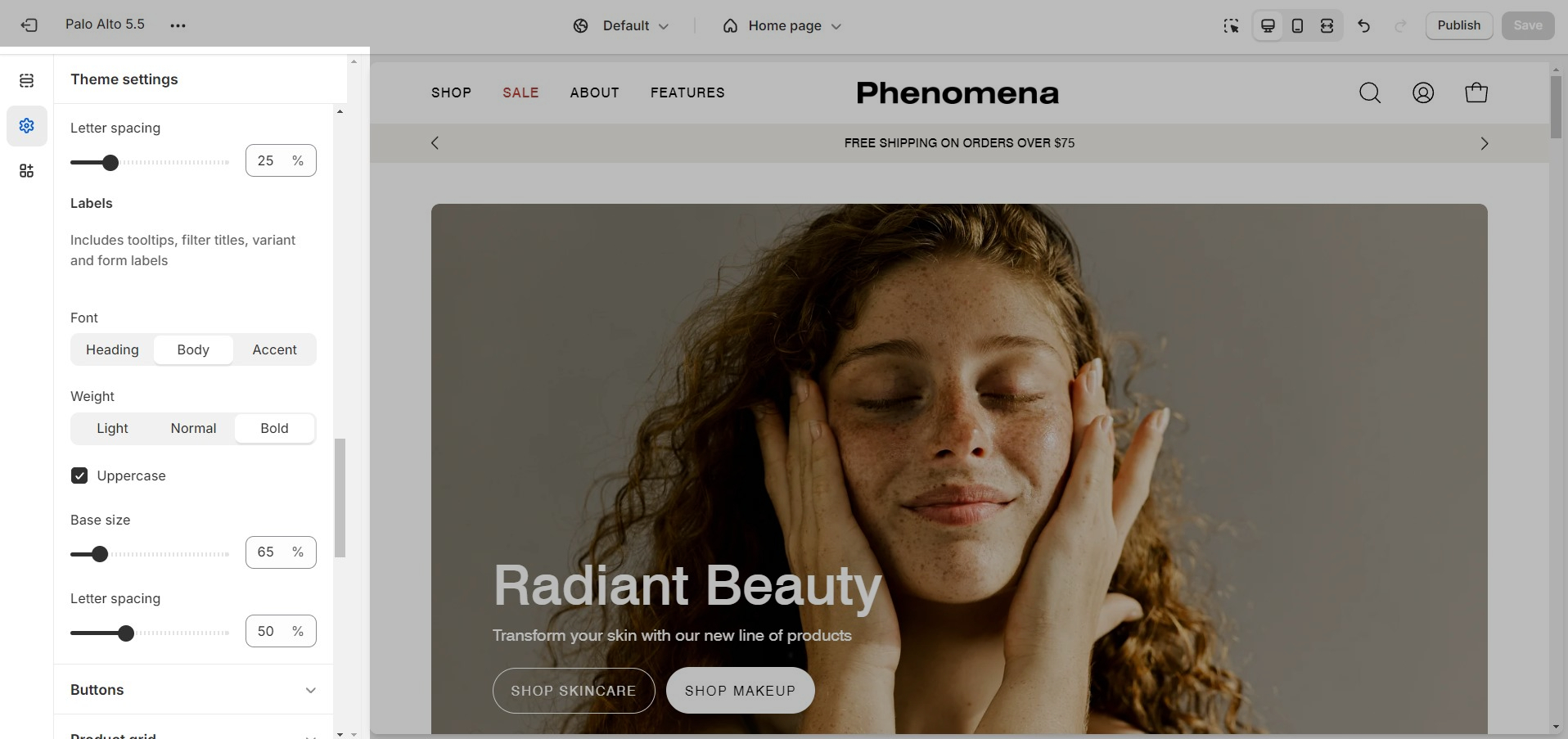Open the Default theme context dropdown
This screenshot has width=1568, height=739.
621,26
